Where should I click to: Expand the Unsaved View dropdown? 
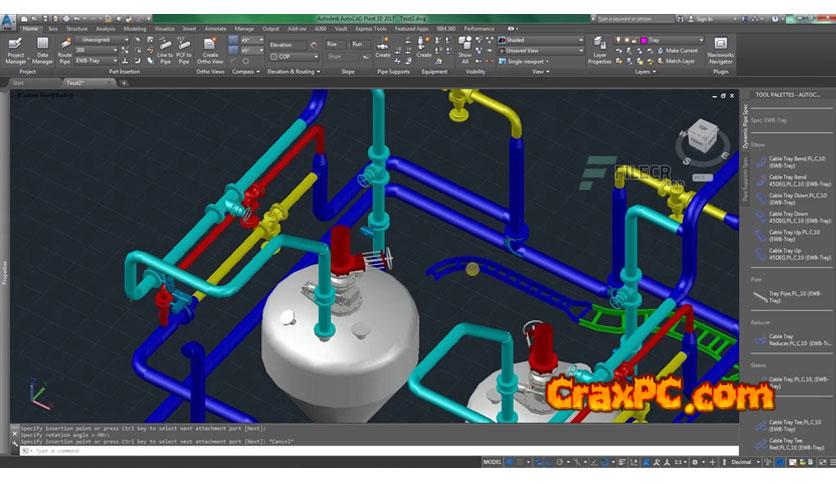click(x=542, y=50)
